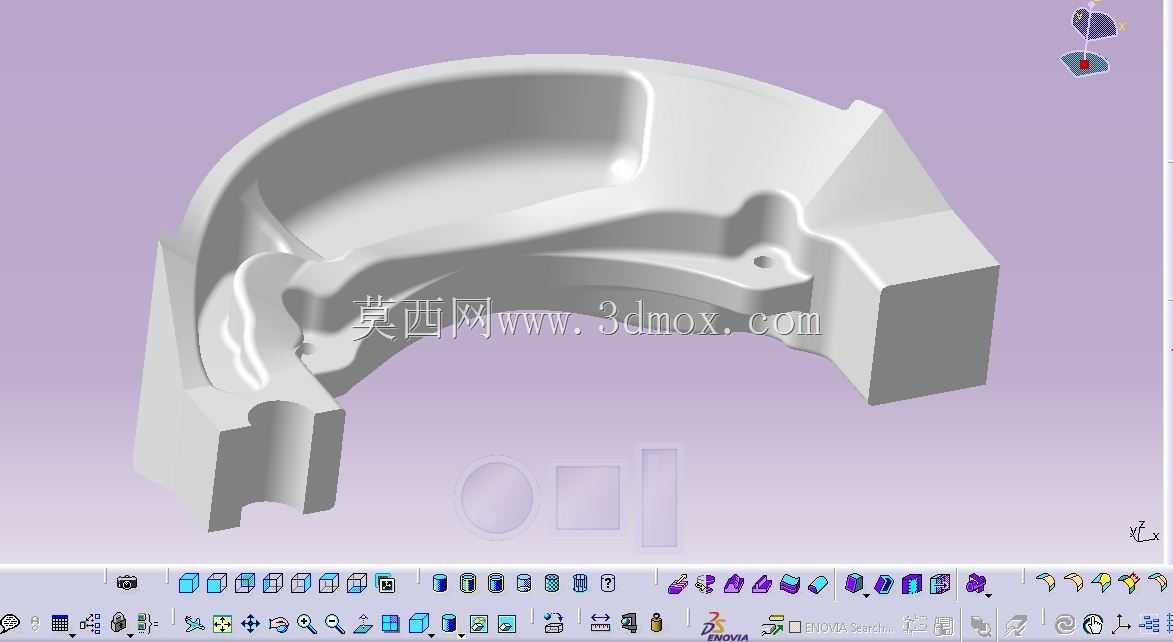The image size is (1173, 642).
Task: Click the Capture camera icon
Action: tap(127, 583)
